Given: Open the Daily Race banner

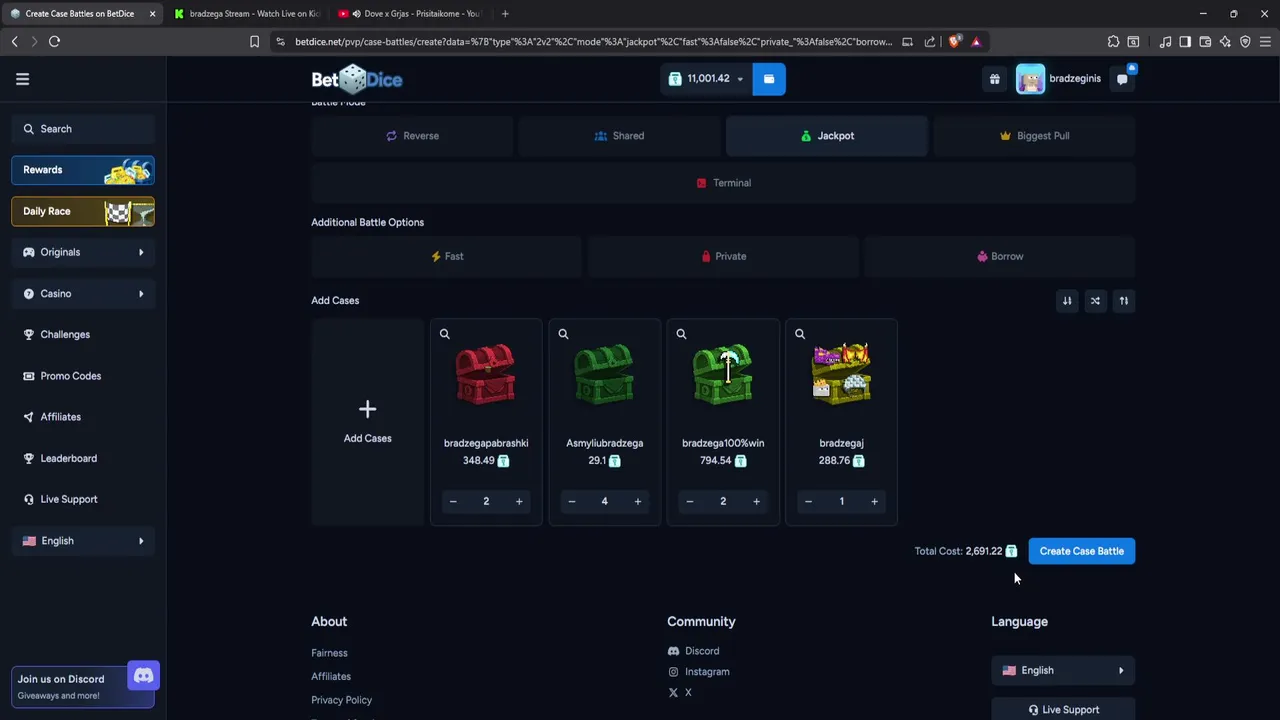Looking at the screenshot, I should (83, 211).
